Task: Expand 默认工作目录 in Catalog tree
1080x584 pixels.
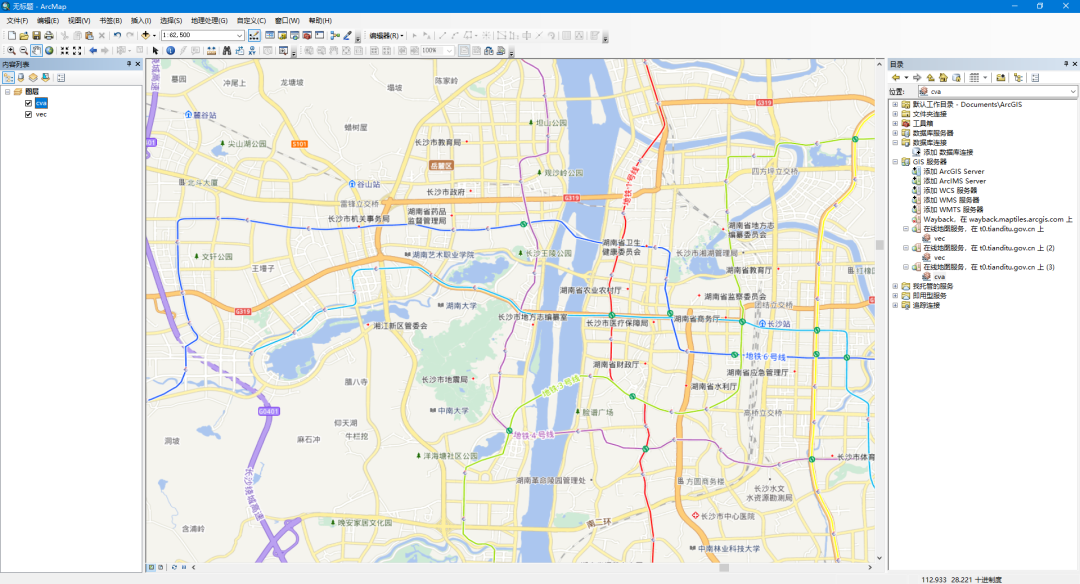Action: 895,105
